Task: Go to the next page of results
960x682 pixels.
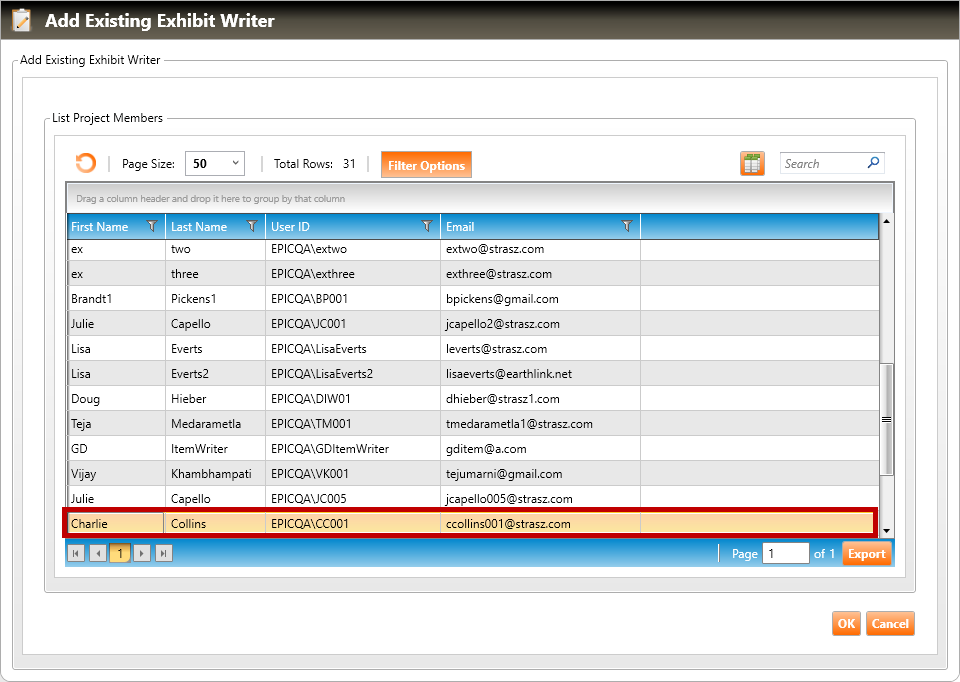Action: point(142,553)
